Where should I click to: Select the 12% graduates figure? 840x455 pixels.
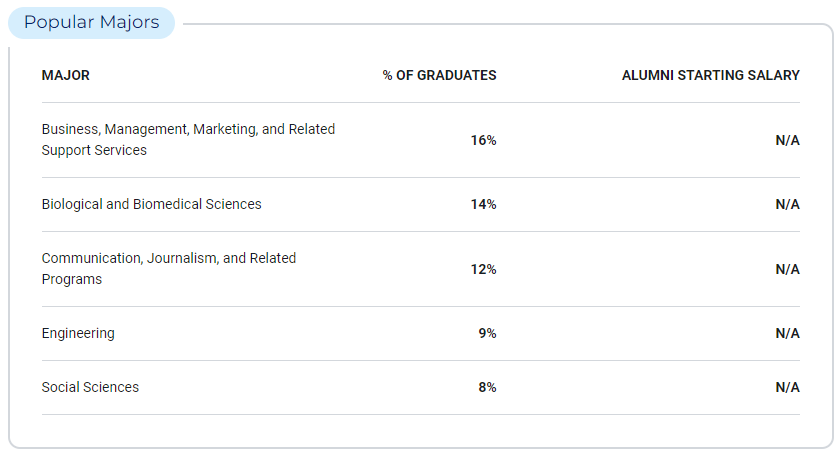pyautogui.click(x=483, y=269)
